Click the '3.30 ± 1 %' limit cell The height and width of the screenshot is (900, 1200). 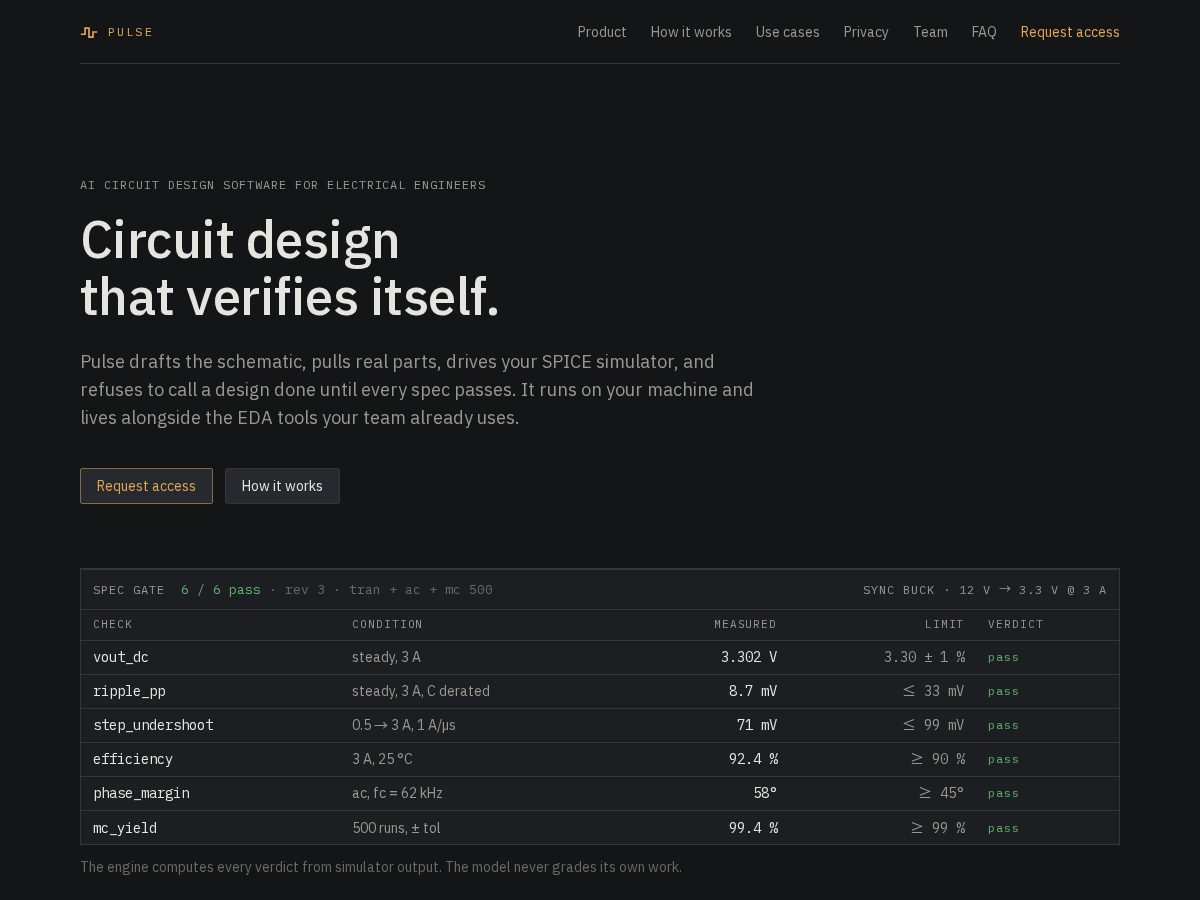tap(924, 657)
